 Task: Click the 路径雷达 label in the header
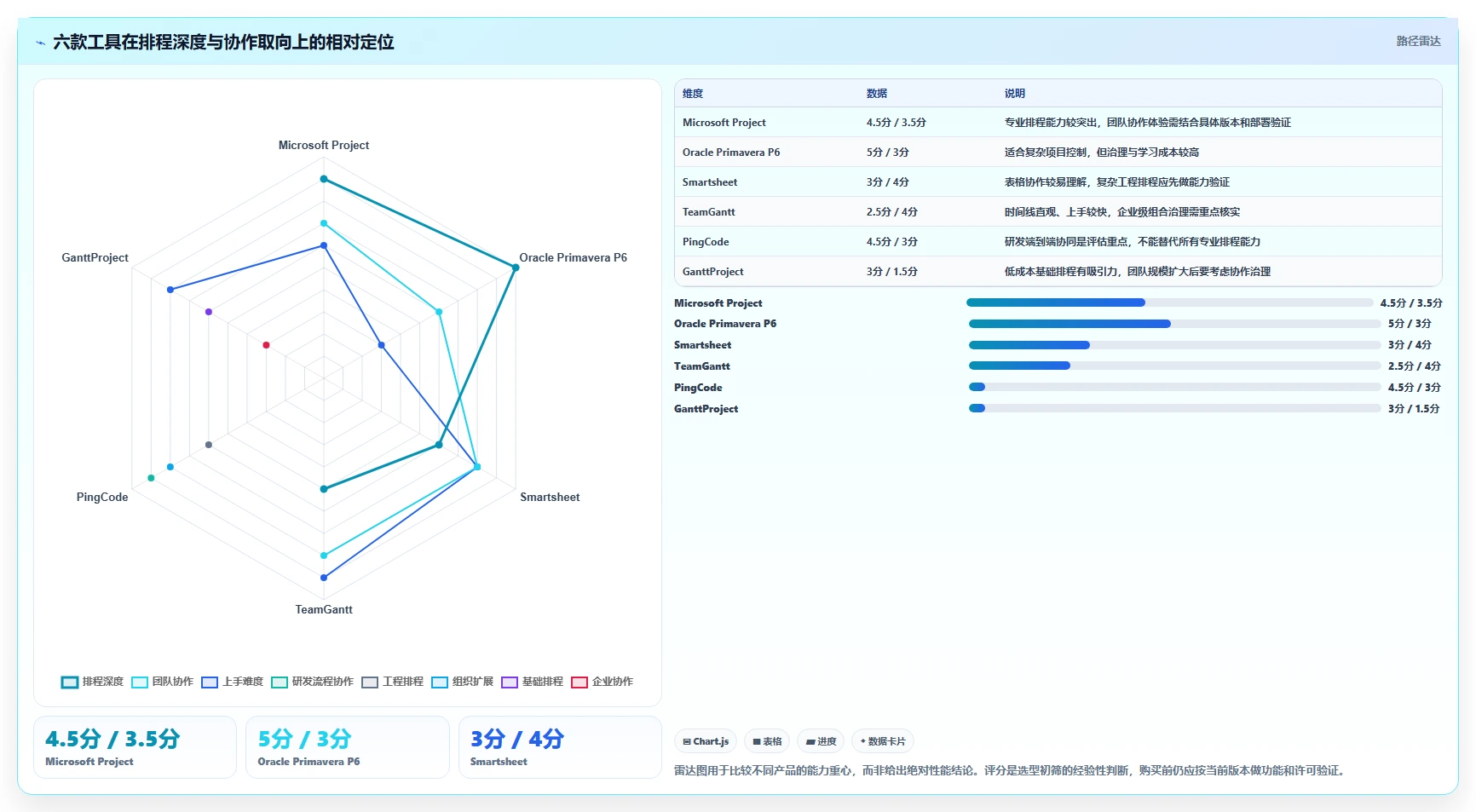[x=1418, y=41]
